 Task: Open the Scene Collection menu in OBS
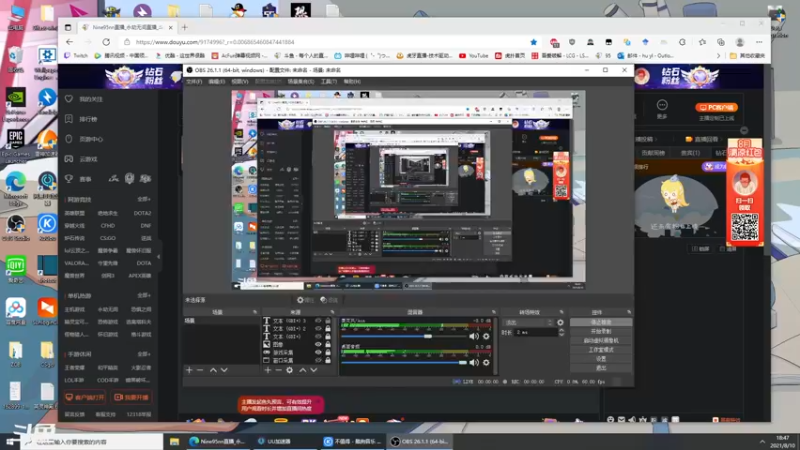click(x=301, y=82)
